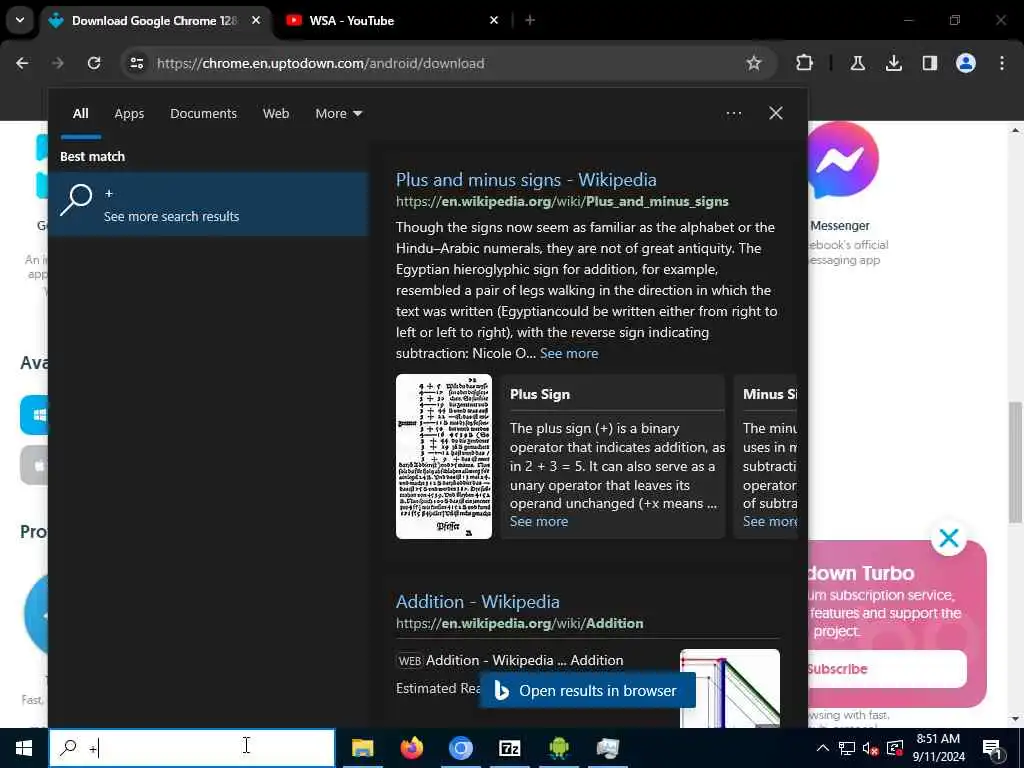The width and height of the screenshot is (1024, 768).
Task: Open Plus and minus signs Wikipedia link
Action: pos(526,180)
